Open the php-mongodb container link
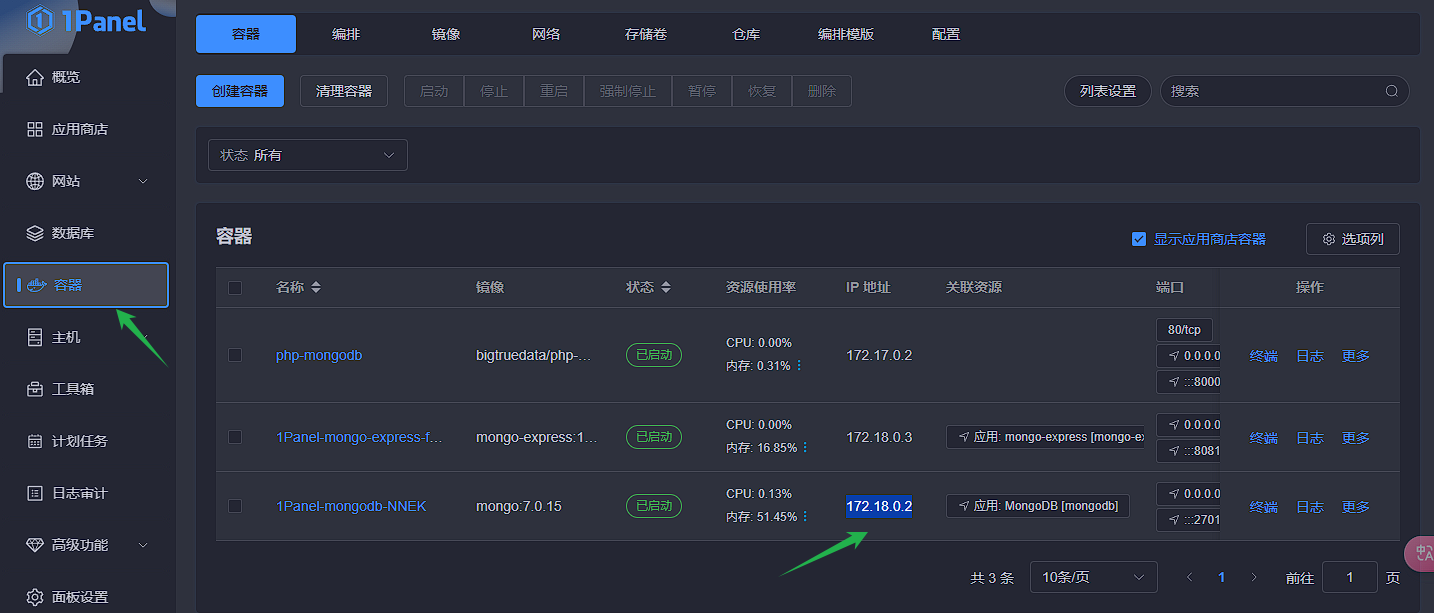This screenshot has width=1434, height=613. click(319, 355)
